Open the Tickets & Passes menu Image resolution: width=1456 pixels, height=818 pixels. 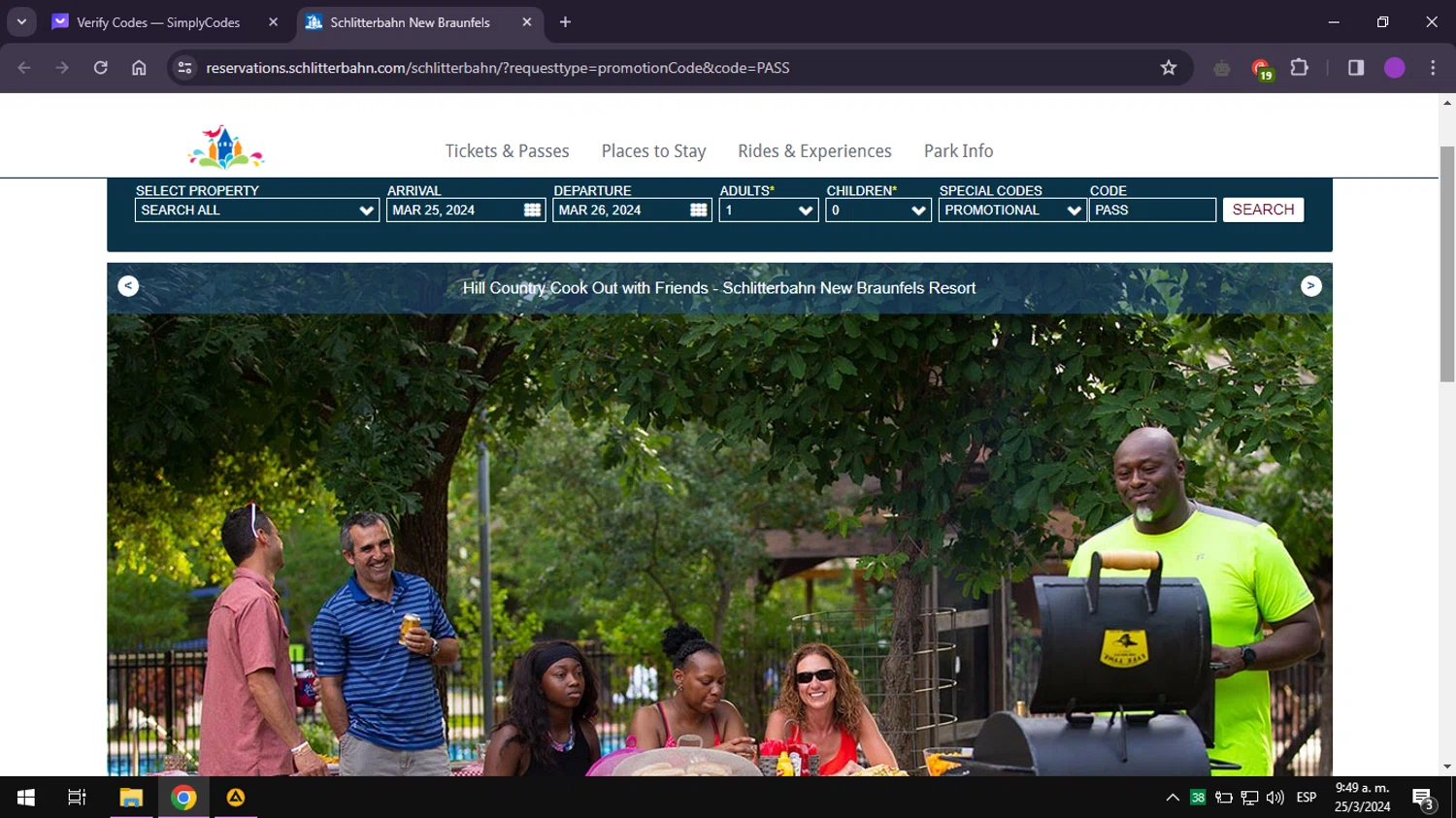click(508, 151)
